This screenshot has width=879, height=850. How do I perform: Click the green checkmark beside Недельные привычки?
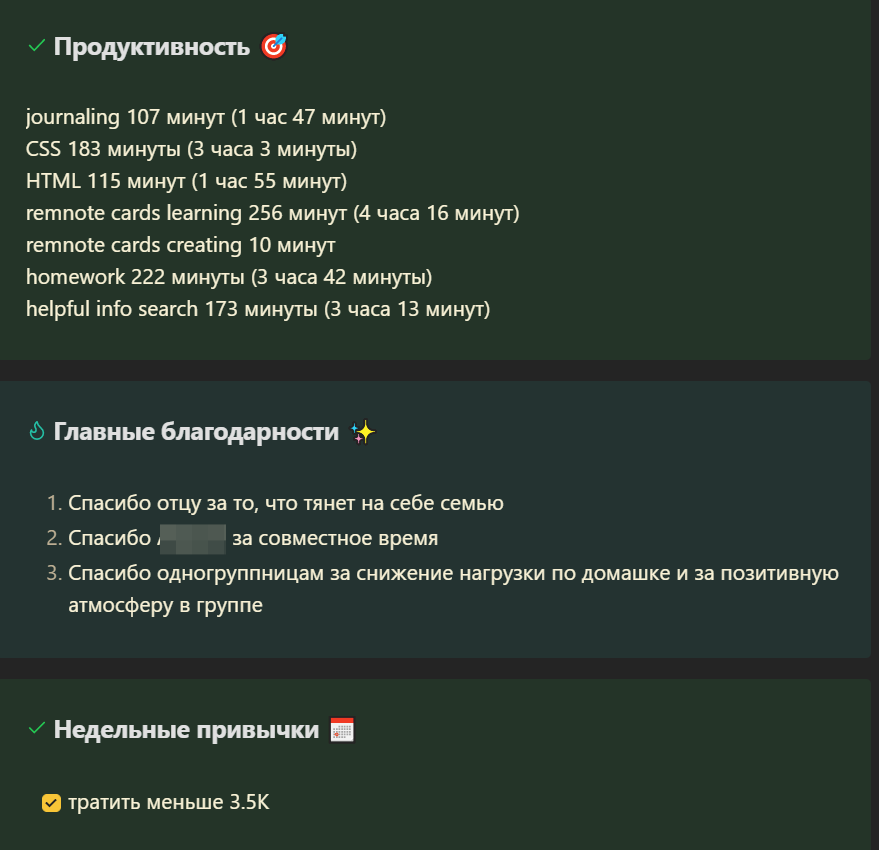point(36,729)
